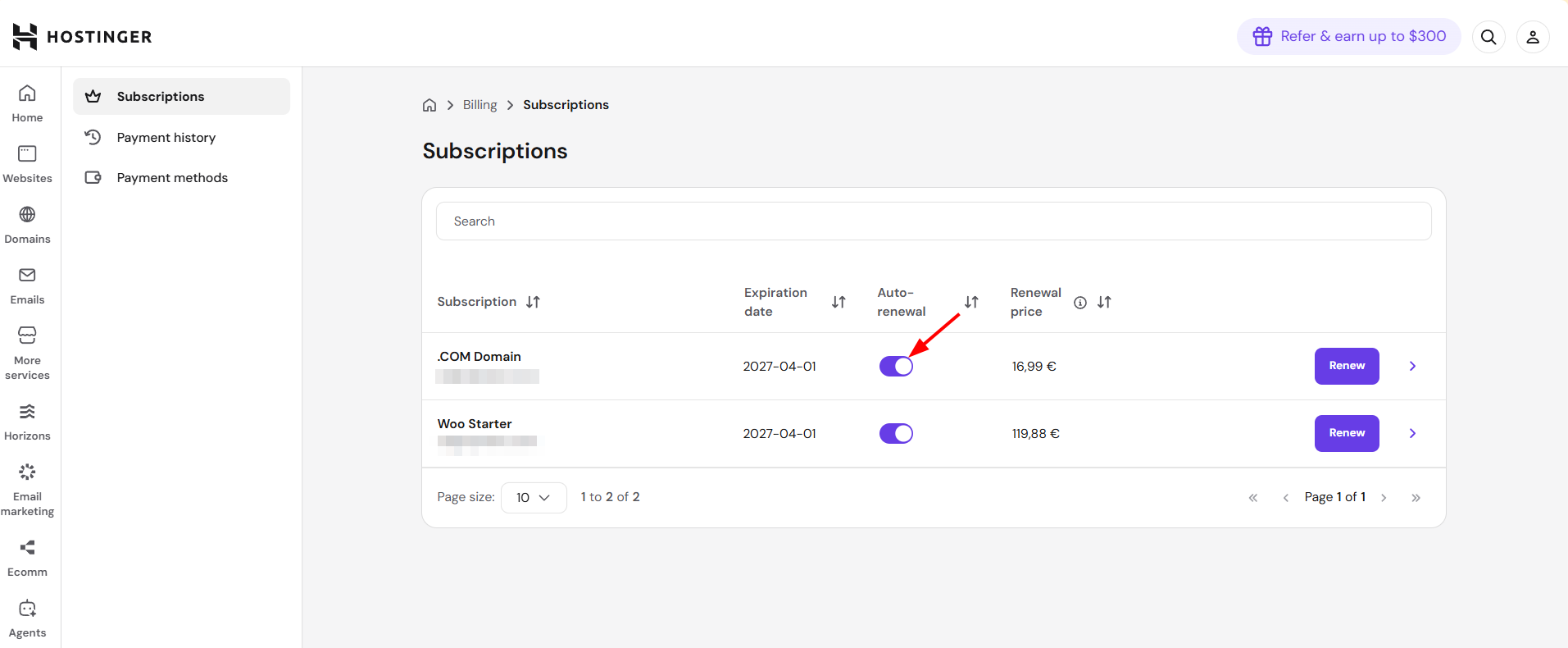Viewport: 1568px width, 648px height.
Task: Sort by Auto-renewal arrows
Action: click(x=971, y=302)
